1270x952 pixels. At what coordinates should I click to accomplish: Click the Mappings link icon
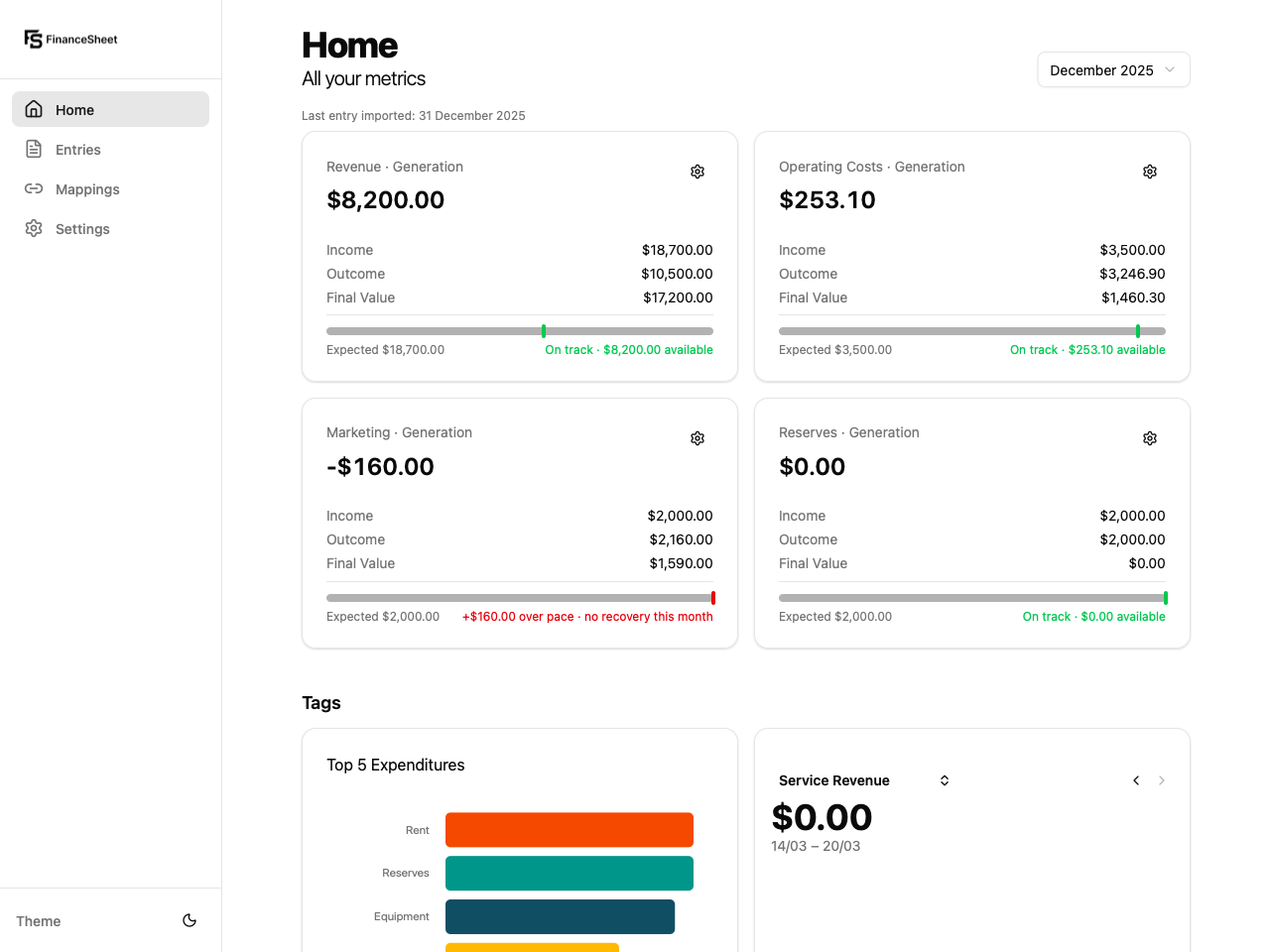tap(34, 188)
